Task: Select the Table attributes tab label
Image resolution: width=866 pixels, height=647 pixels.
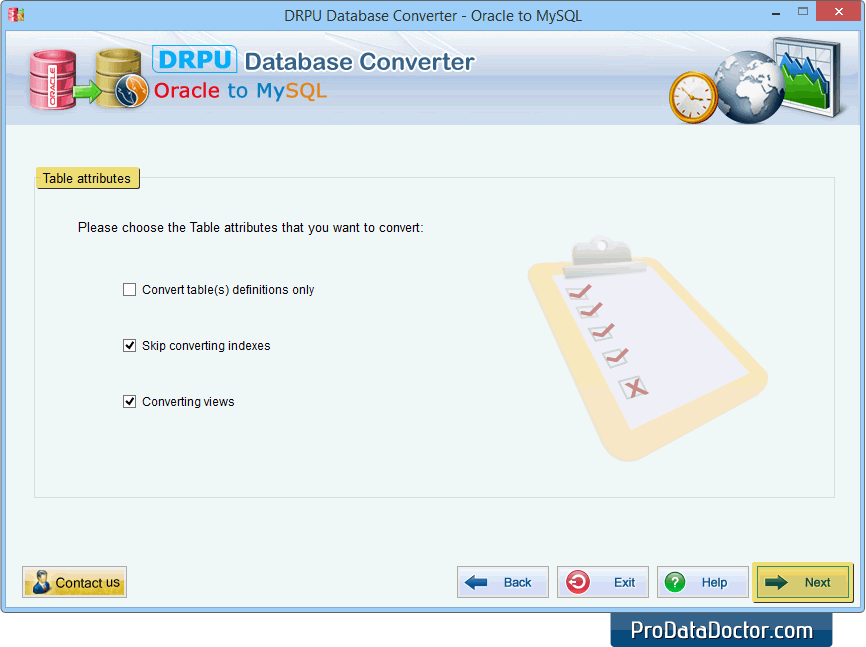Action: point(87,178)
